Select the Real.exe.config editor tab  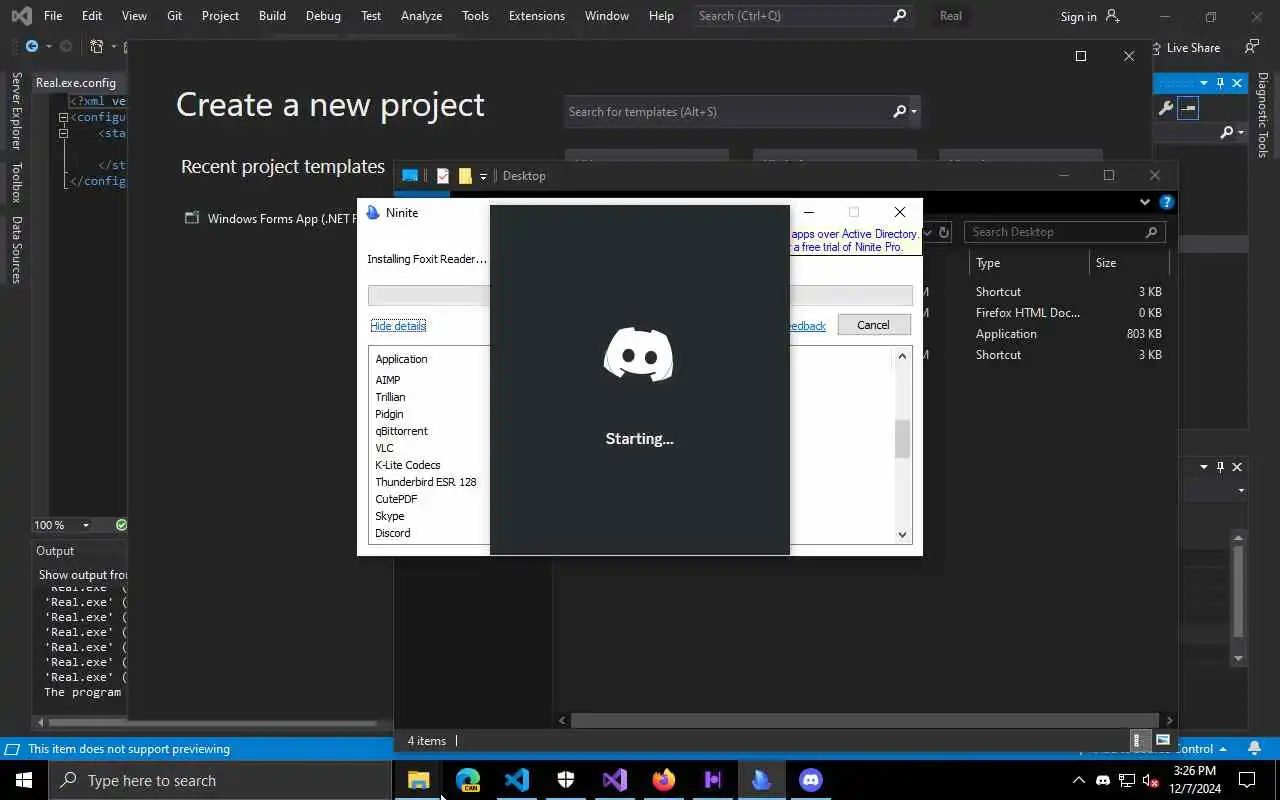coord(76,83)
